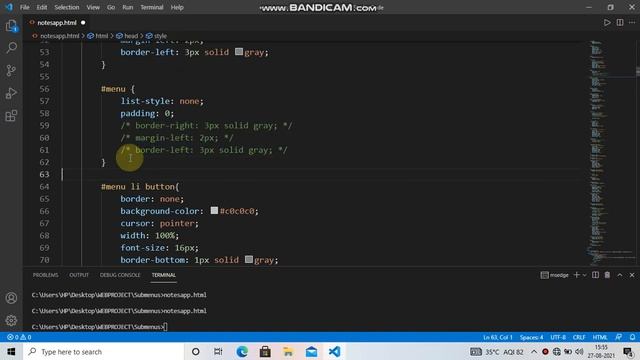Open the volume control in system tray
Screen dimensions: 640x360
tap(579, 351)
